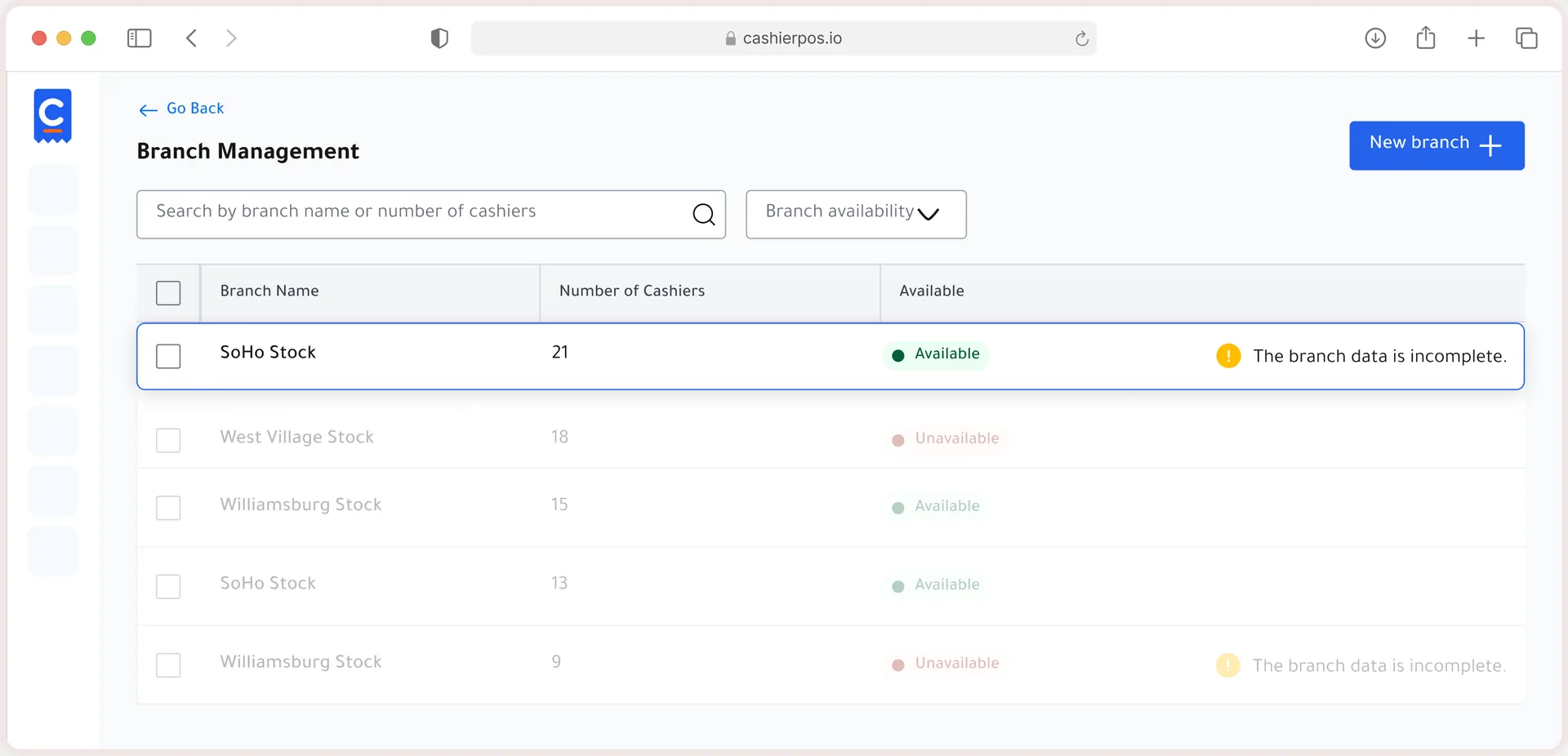The height and width of the screenshot is (756, 1568).
Task: Click Unavailable status of West Village Stock
Action: coord(946,439)
